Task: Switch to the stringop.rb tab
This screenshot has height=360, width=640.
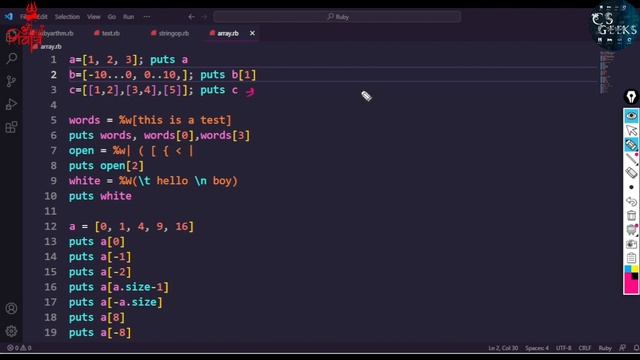Action: pos(170,33)
